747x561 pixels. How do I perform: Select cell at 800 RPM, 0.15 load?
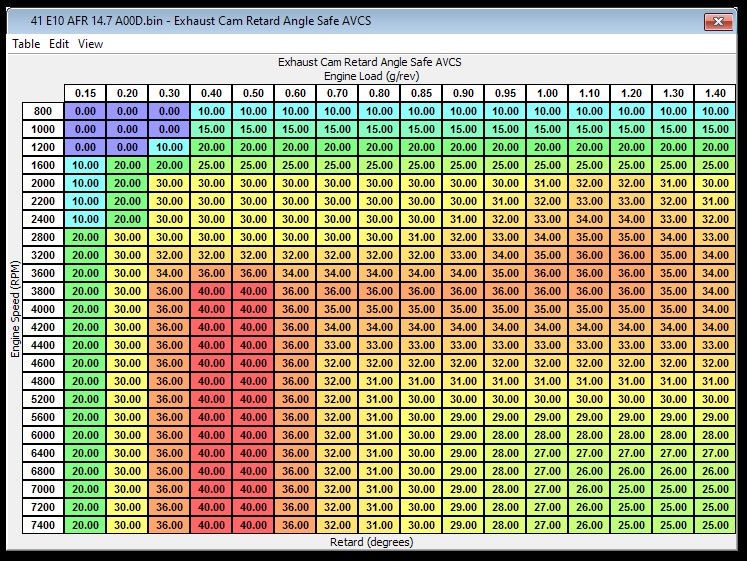click(x=85, y=111)
